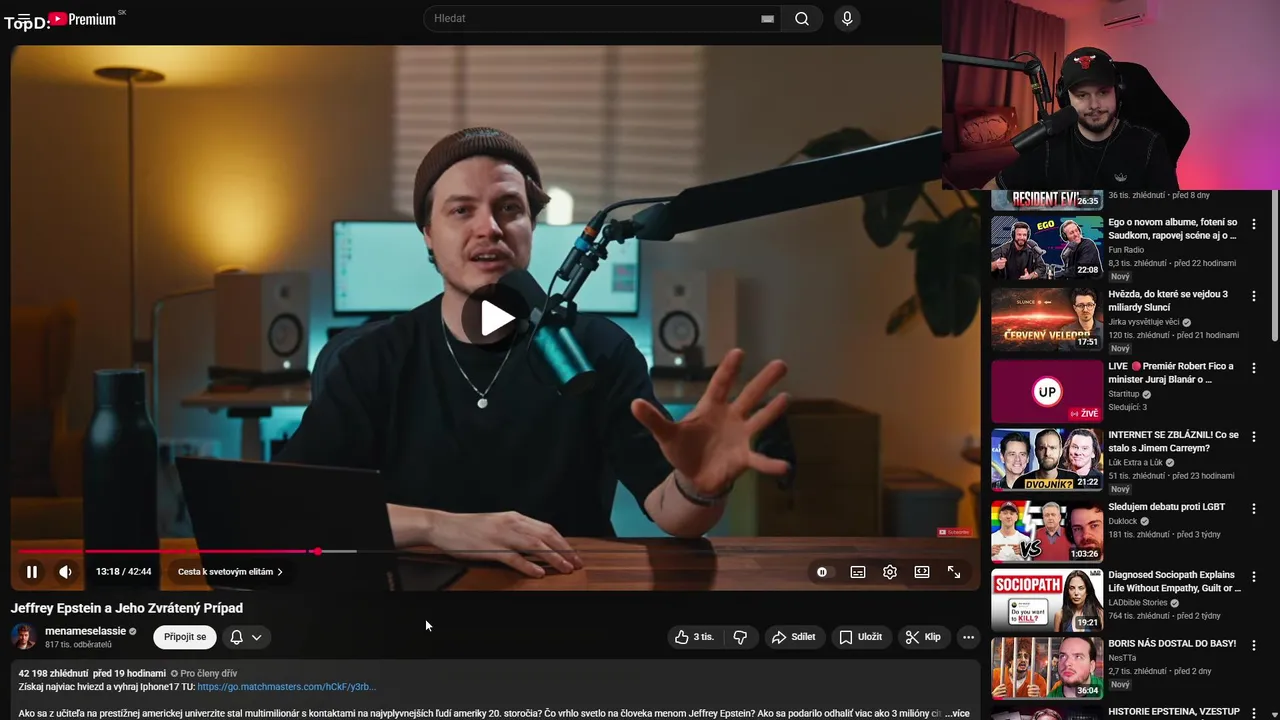The image size is (1280, 720).
Task: Open on-screen keyboard icon in search box
Action: tap(767, 19)
